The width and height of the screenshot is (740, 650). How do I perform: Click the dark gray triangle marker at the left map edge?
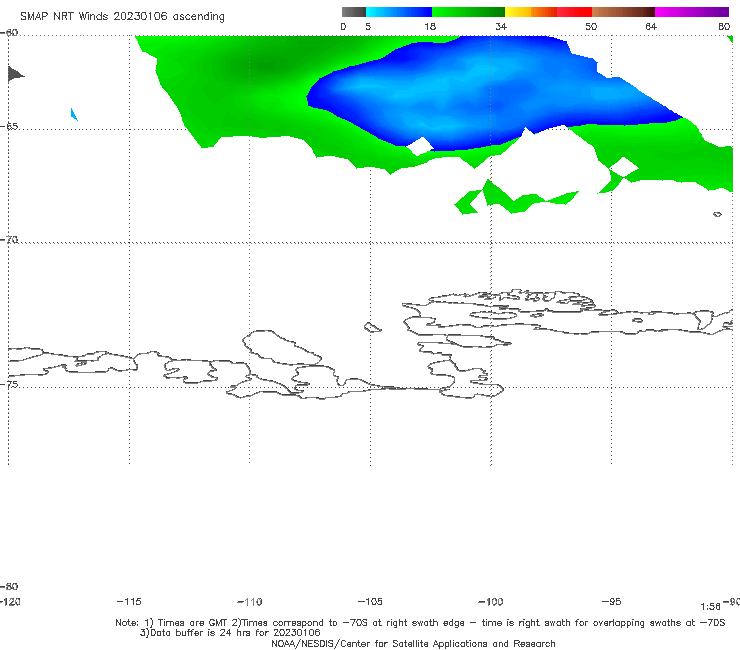click(x=16, y=75)
